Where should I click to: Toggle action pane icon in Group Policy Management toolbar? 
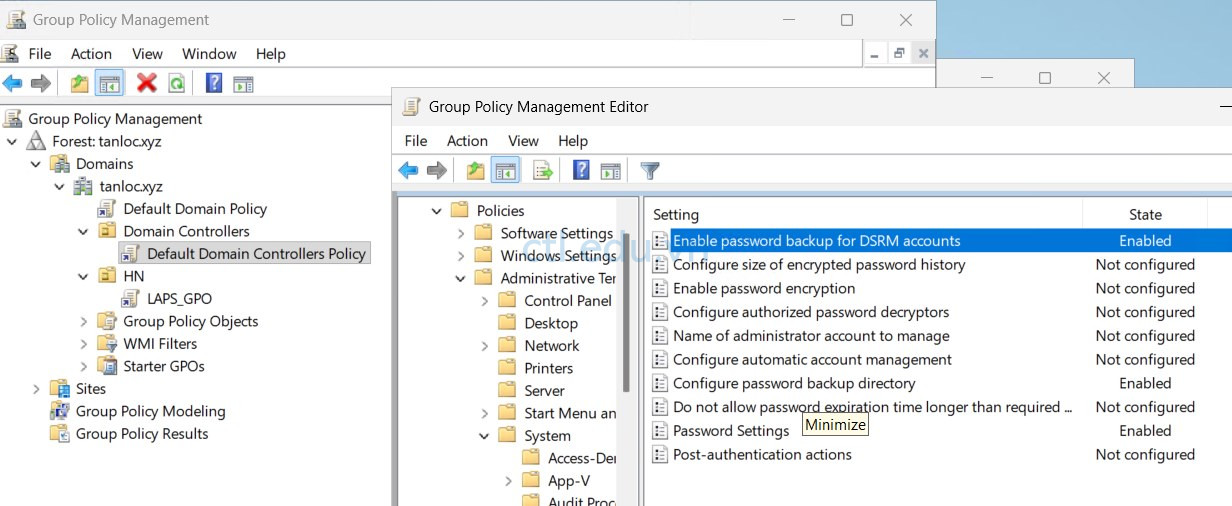coord(243,84)
